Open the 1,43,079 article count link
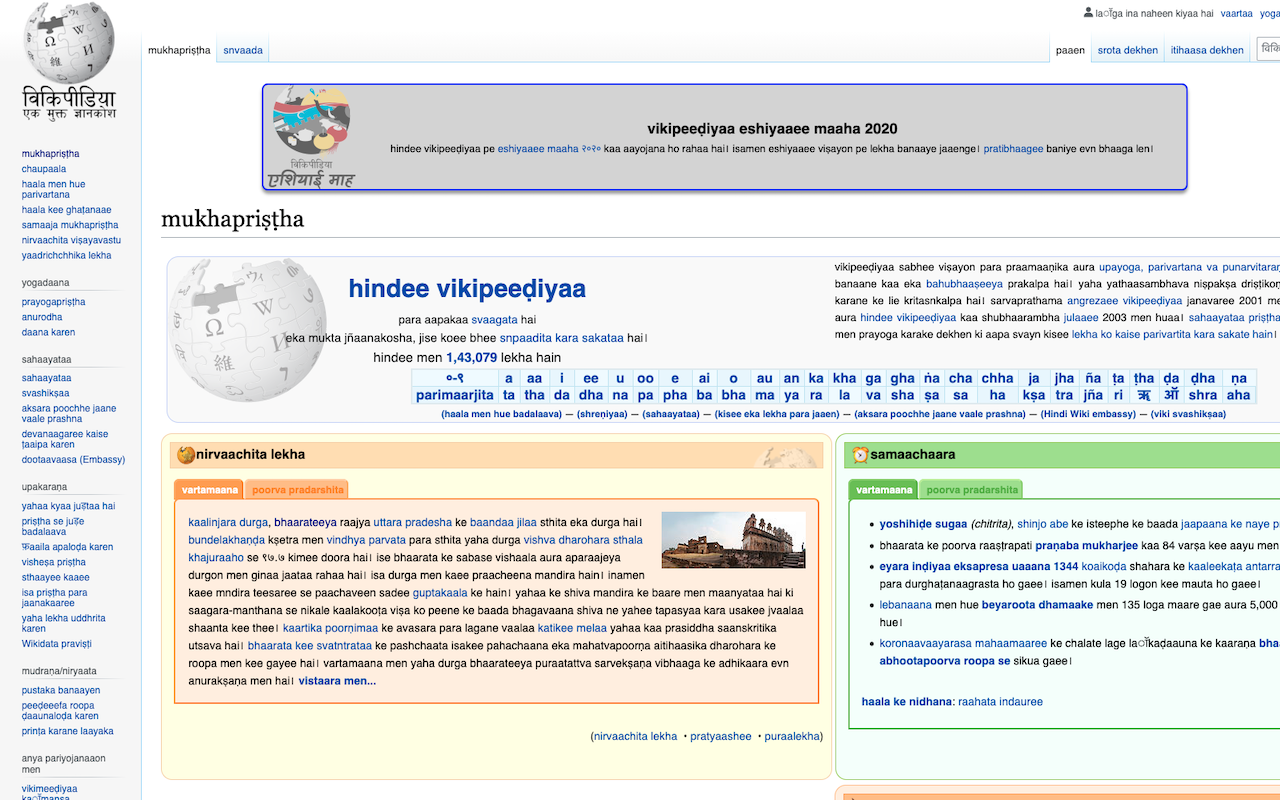This screenshot has height=800, width=1280. tap(471, 358)
